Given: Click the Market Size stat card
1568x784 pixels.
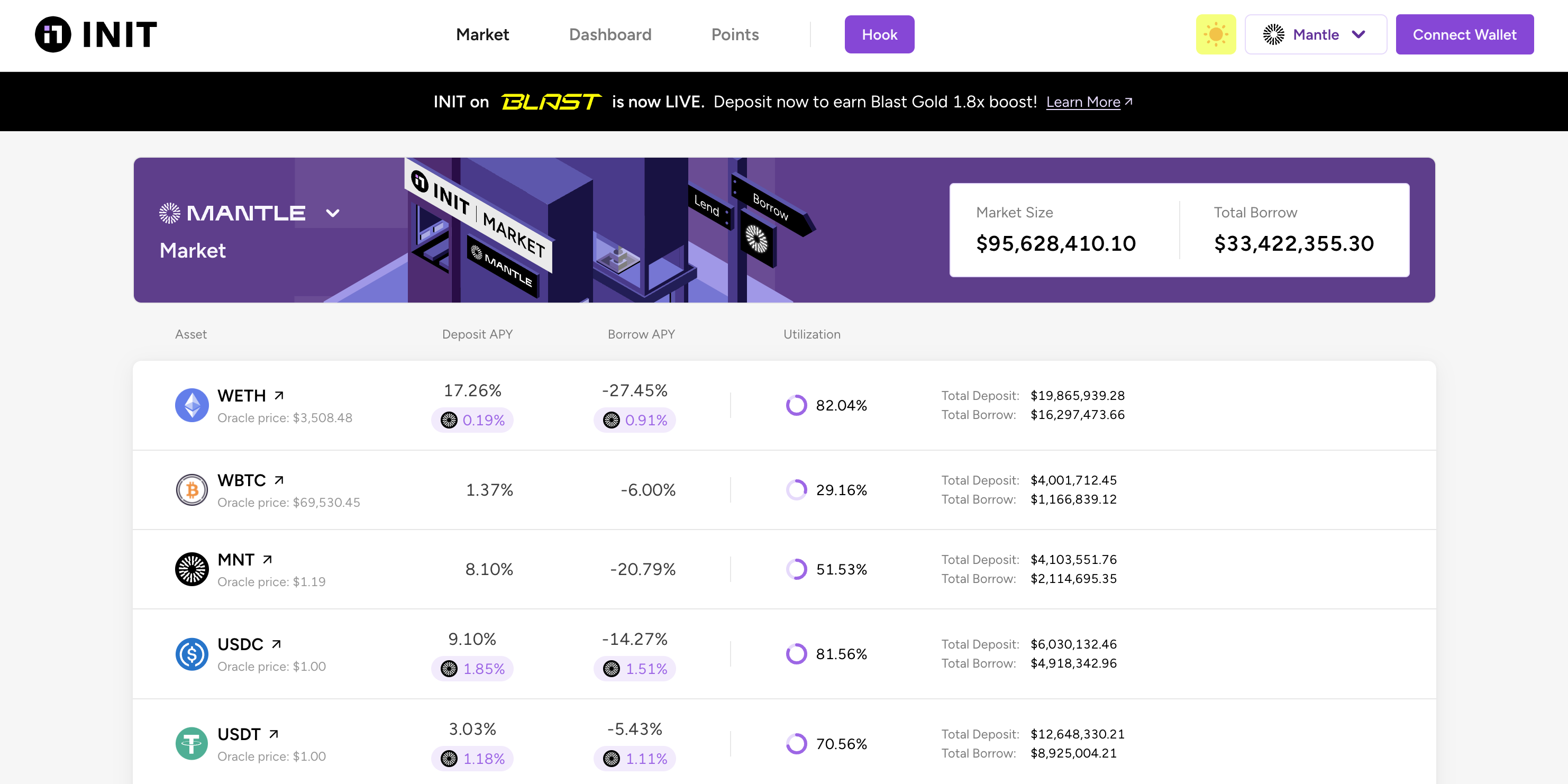Looking at the screenshot, I should [x=1056, y=230].
